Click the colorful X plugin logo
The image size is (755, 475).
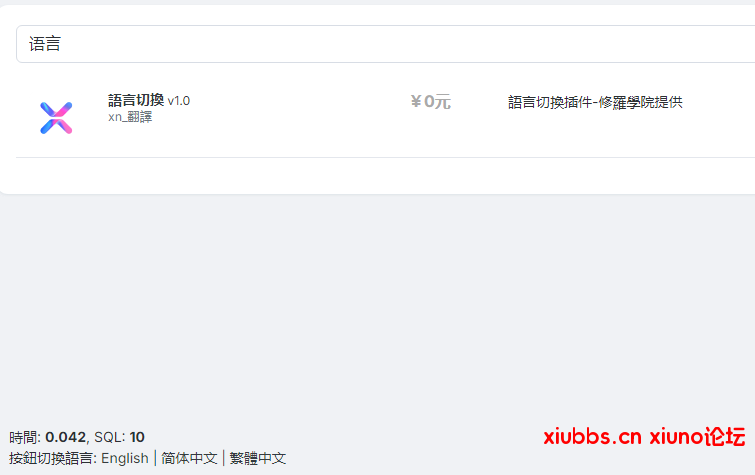[56, 118]
